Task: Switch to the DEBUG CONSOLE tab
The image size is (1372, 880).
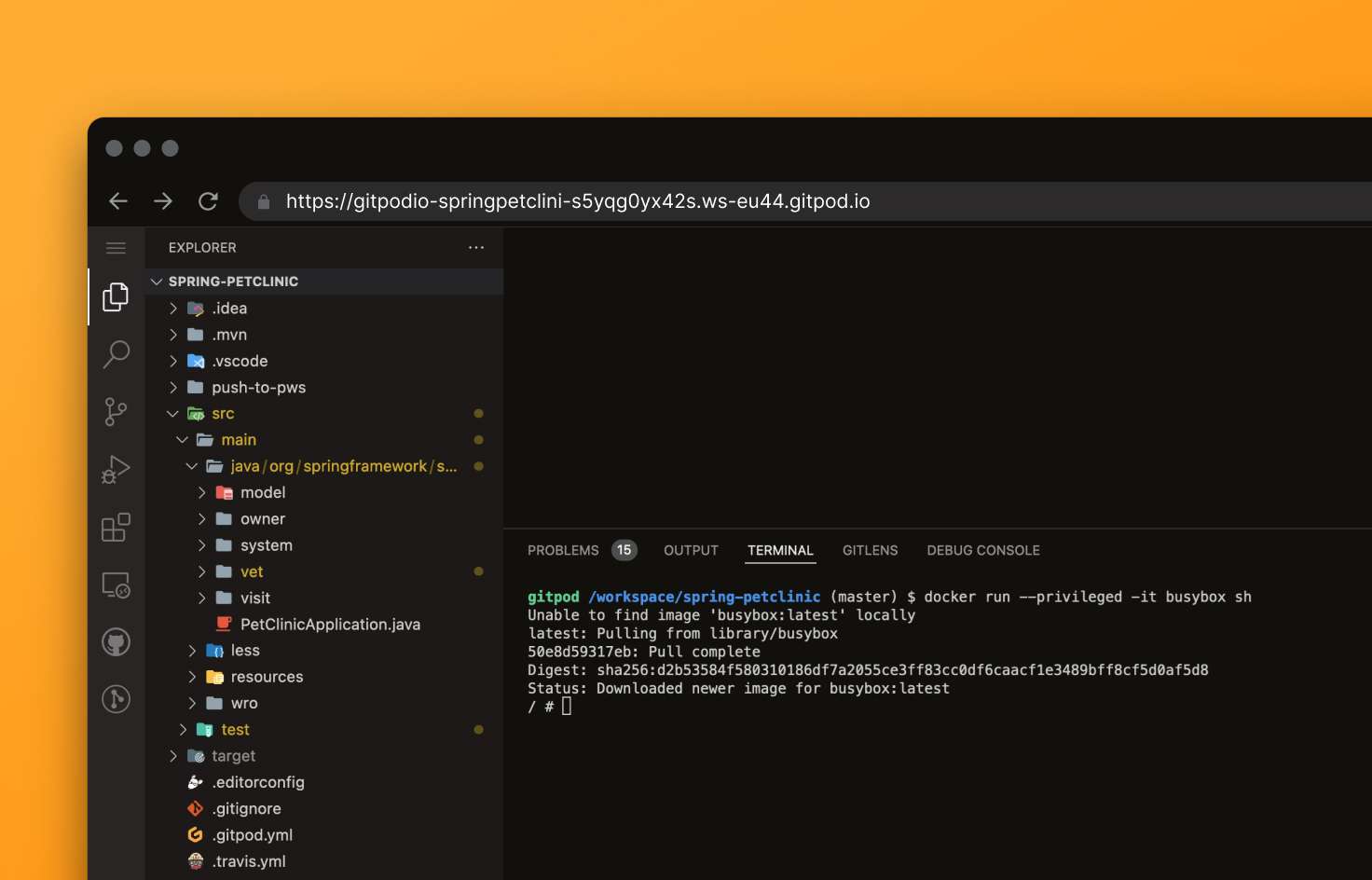Action: [982, 551]
